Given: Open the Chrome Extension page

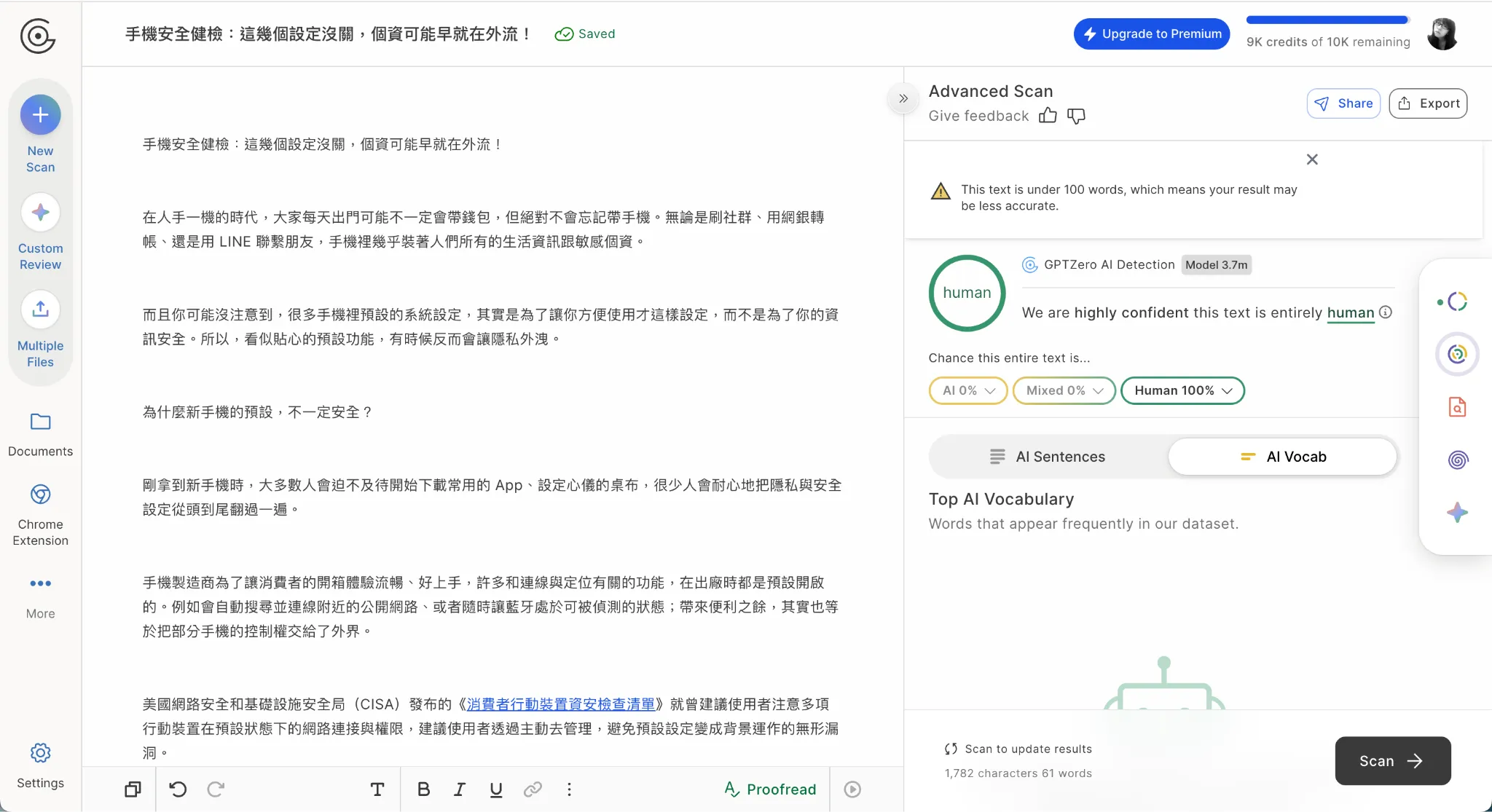Looking at the screenshot, I should (40, 514).
